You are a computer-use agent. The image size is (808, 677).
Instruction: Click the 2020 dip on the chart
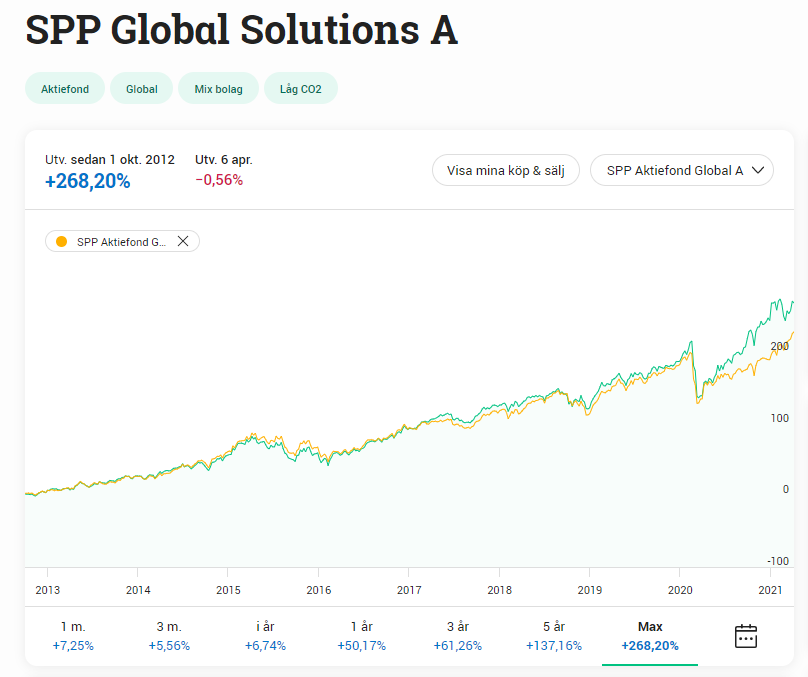(697, 400)
